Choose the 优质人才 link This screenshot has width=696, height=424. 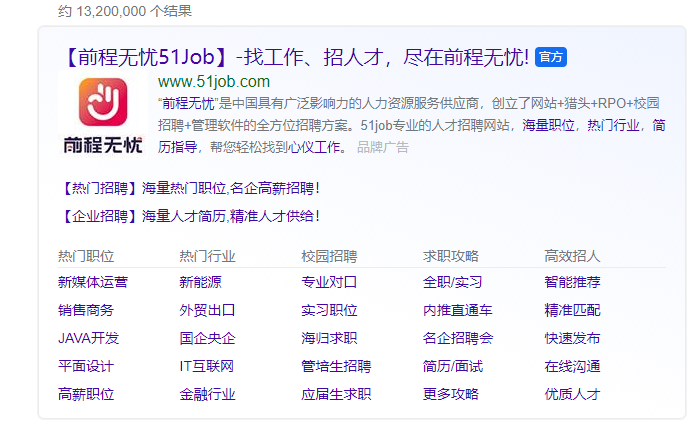click(572, 394)
